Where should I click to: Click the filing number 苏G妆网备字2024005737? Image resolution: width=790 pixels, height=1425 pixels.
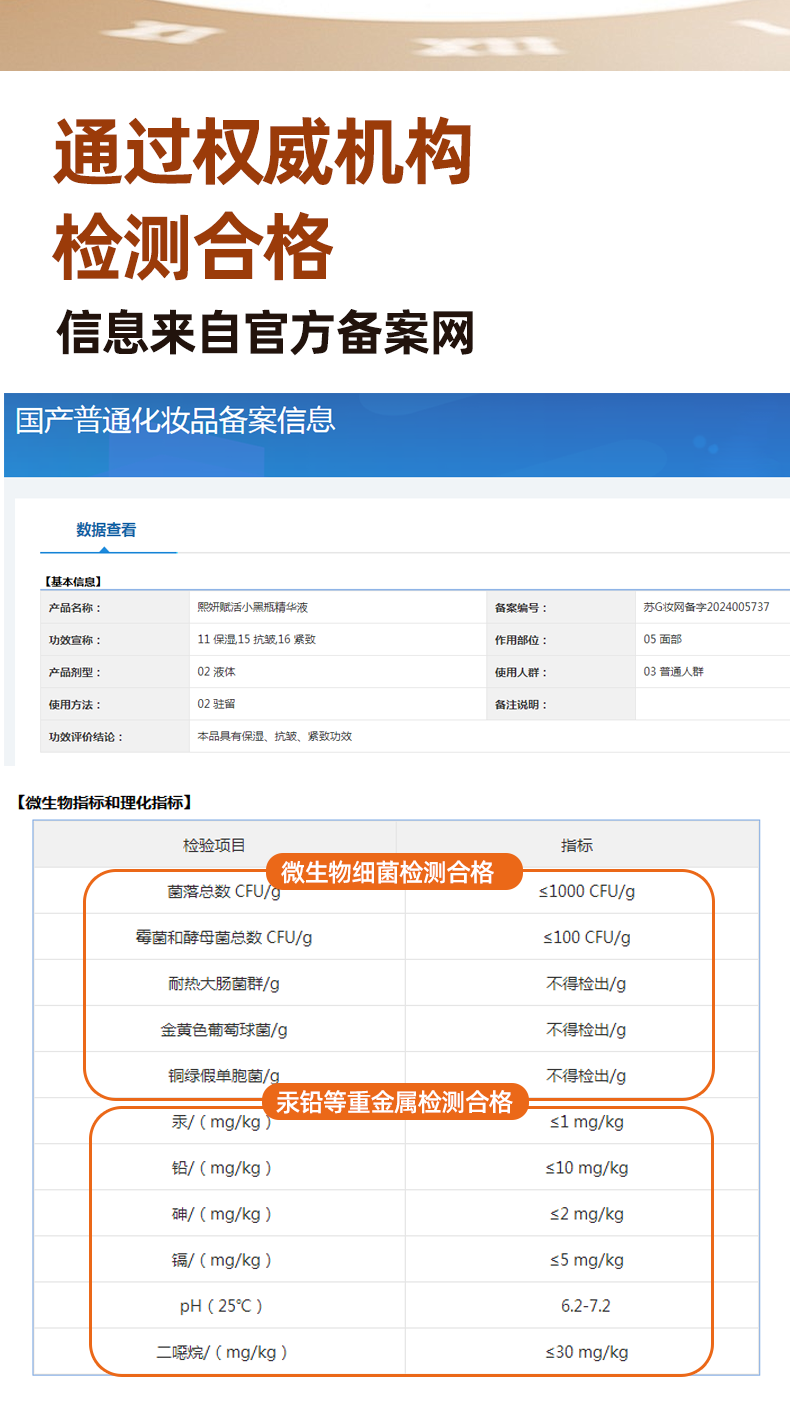coord(706,607)
